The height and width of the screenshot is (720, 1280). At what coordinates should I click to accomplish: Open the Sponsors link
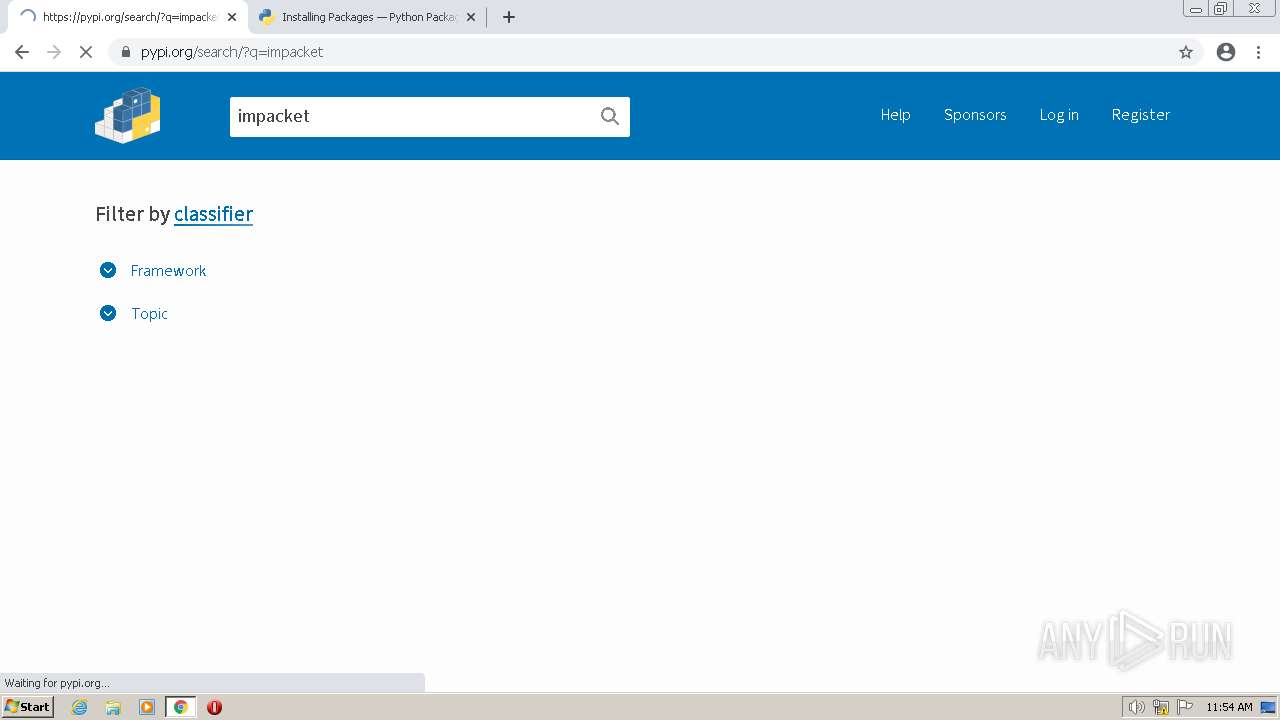975,115
